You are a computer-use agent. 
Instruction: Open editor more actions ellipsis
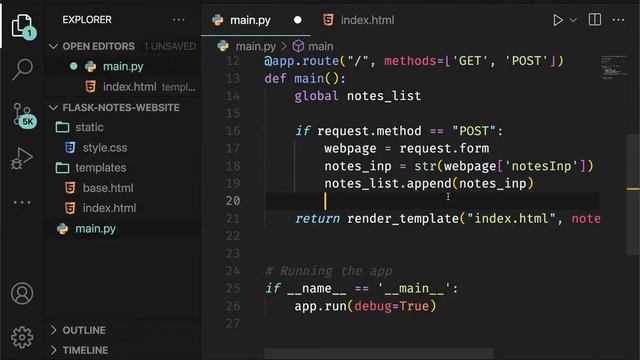pos(618,20)
